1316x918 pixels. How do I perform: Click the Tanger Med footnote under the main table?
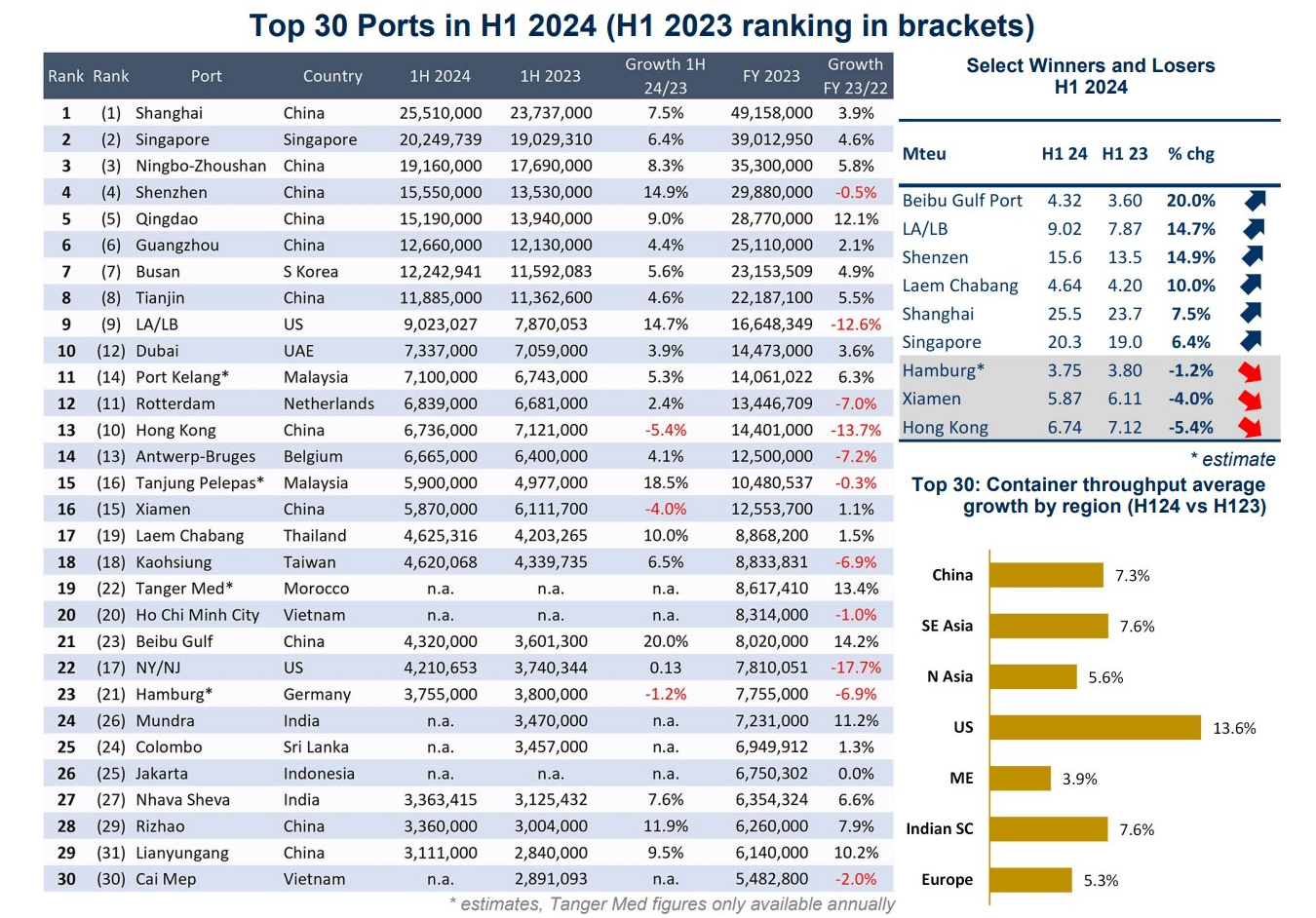672,904
